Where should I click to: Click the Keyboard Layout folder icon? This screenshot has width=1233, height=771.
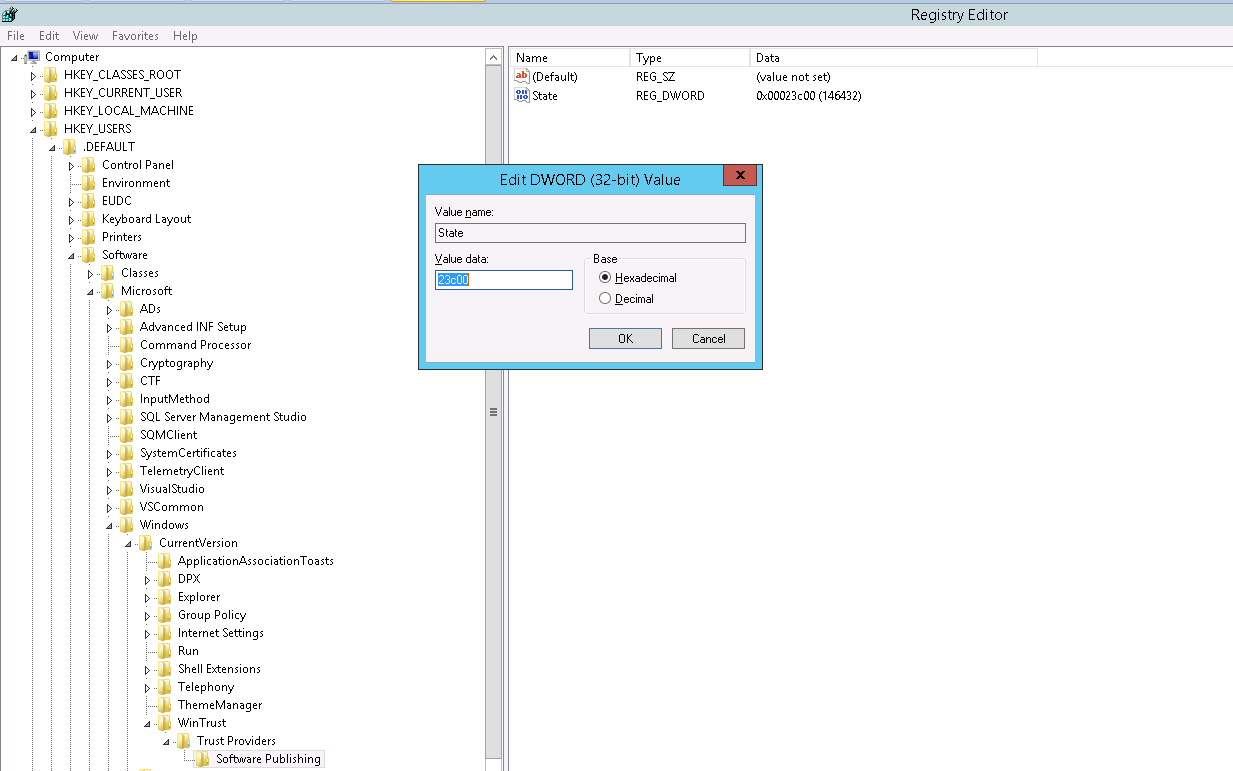tap(89, 219)
